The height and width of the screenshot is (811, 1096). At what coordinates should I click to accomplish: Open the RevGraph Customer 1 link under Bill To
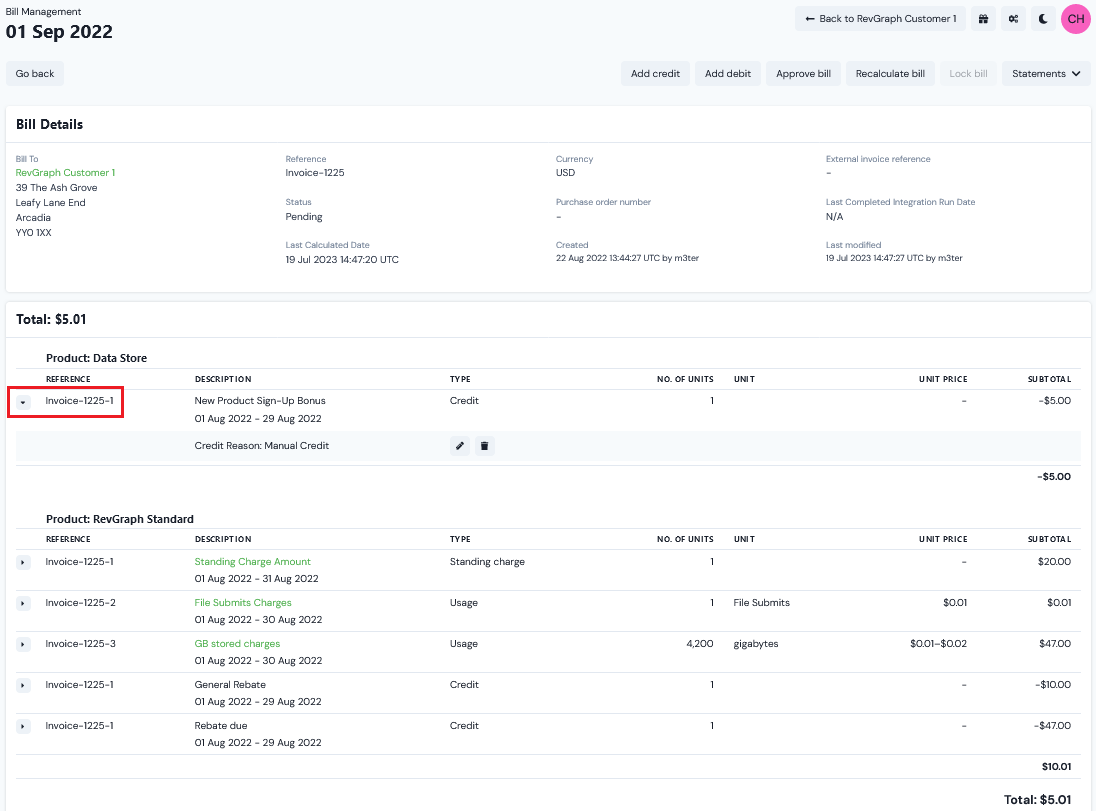click(65, 173)
